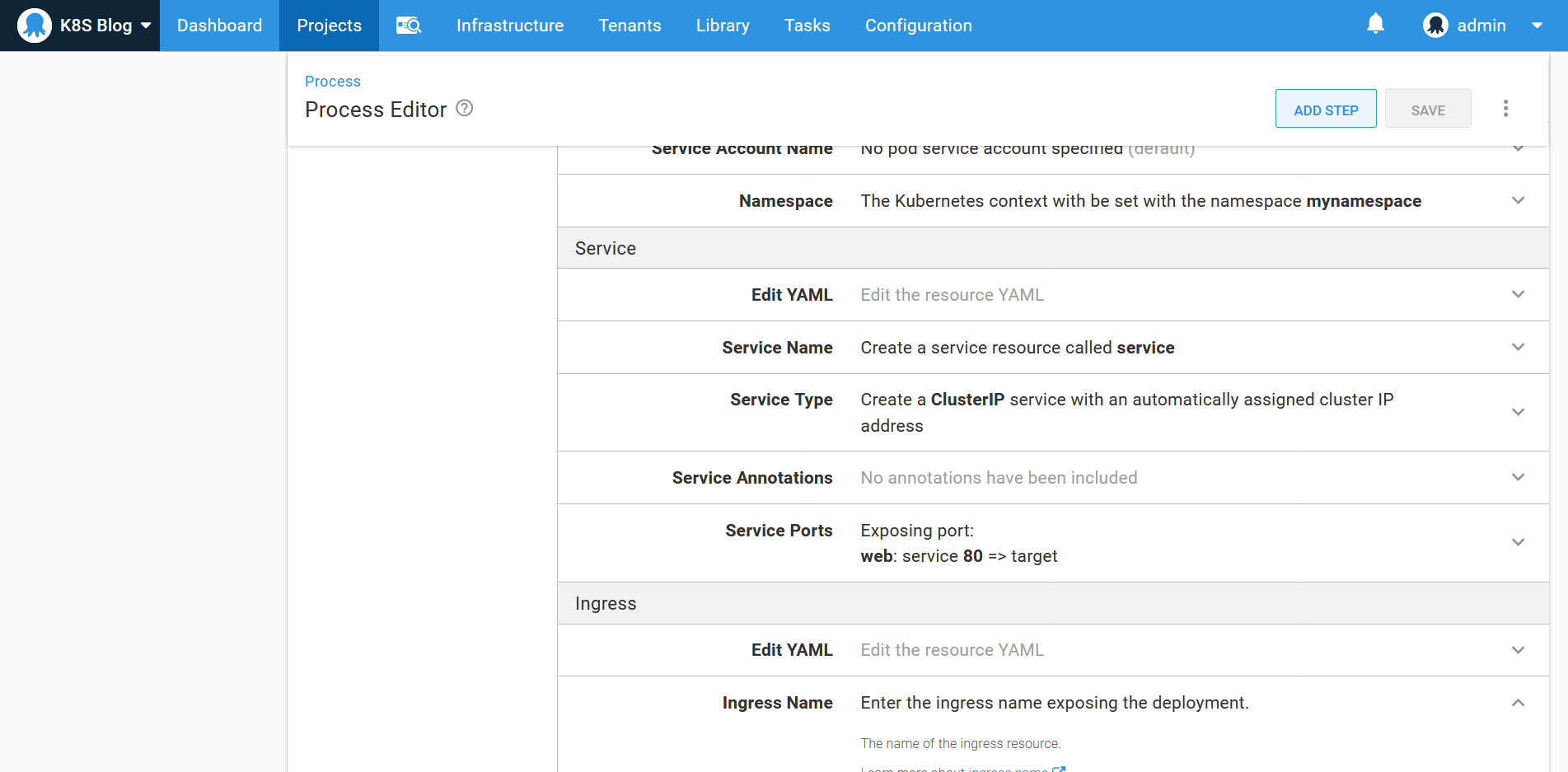Screen dimensions: 1568x772
Task: Expand Ingress Edit YAML row
Action: tap(1518, 650)
